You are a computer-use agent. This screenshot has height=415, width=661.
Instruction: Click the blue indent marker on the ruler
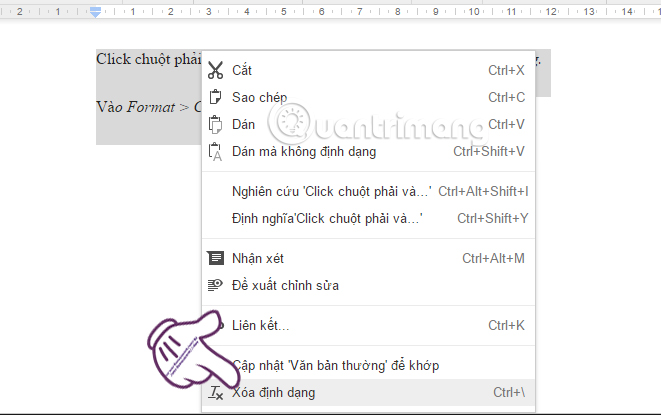click(96, 12)
